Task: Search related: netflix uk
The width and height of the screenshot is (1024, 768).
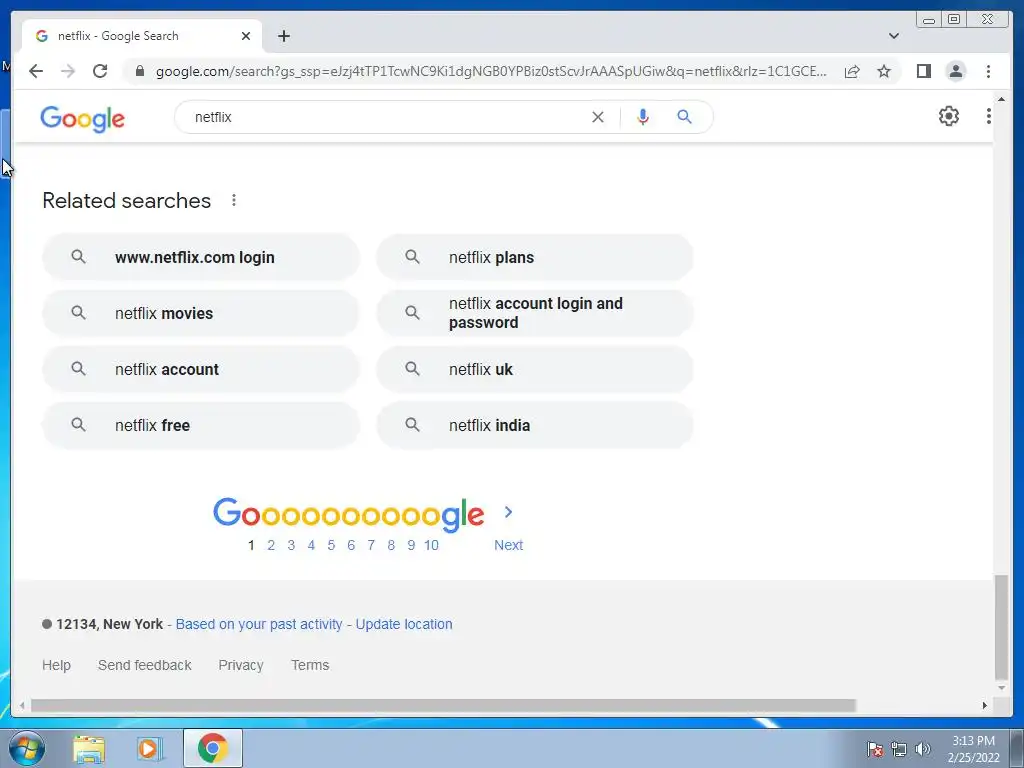Action: [534, 370]
